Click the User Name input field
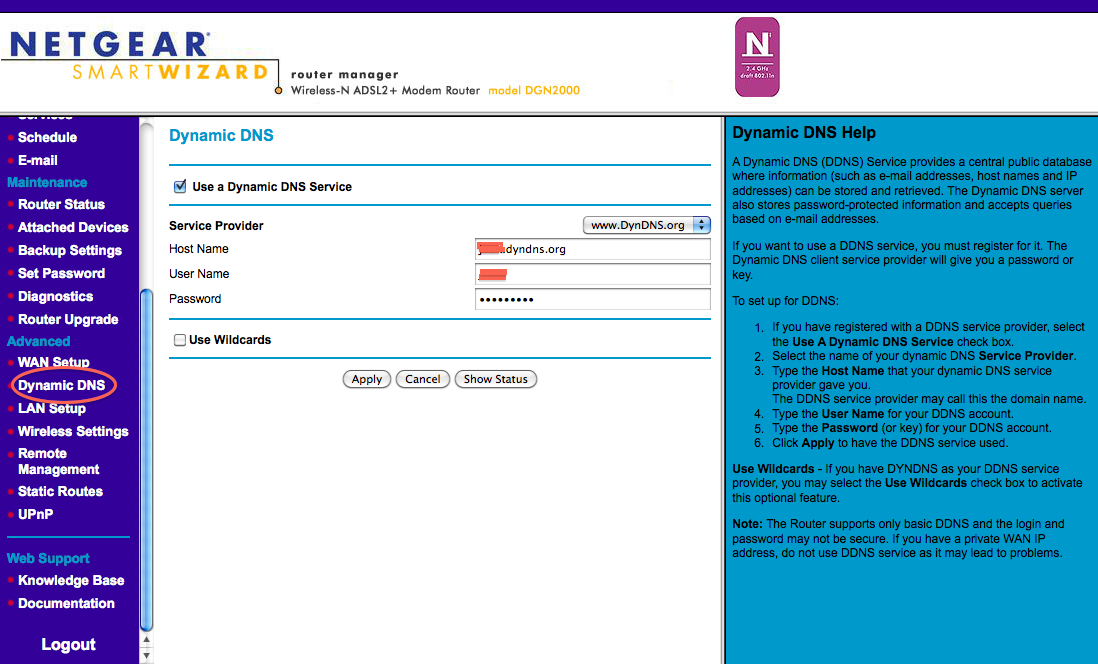The height and width of the screenshot is (664, 1098). (592, 274)
